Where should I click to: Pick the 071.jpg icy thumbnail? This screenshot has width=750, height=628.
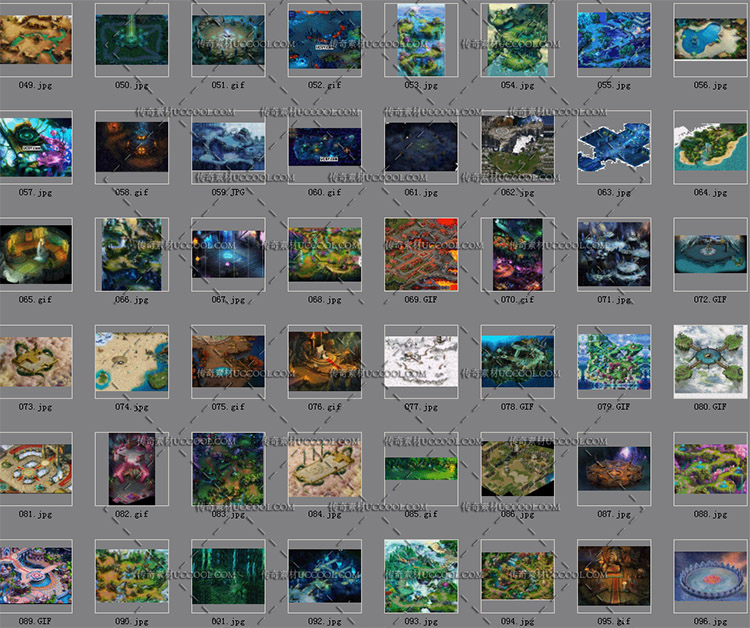[x=614, y=254]
